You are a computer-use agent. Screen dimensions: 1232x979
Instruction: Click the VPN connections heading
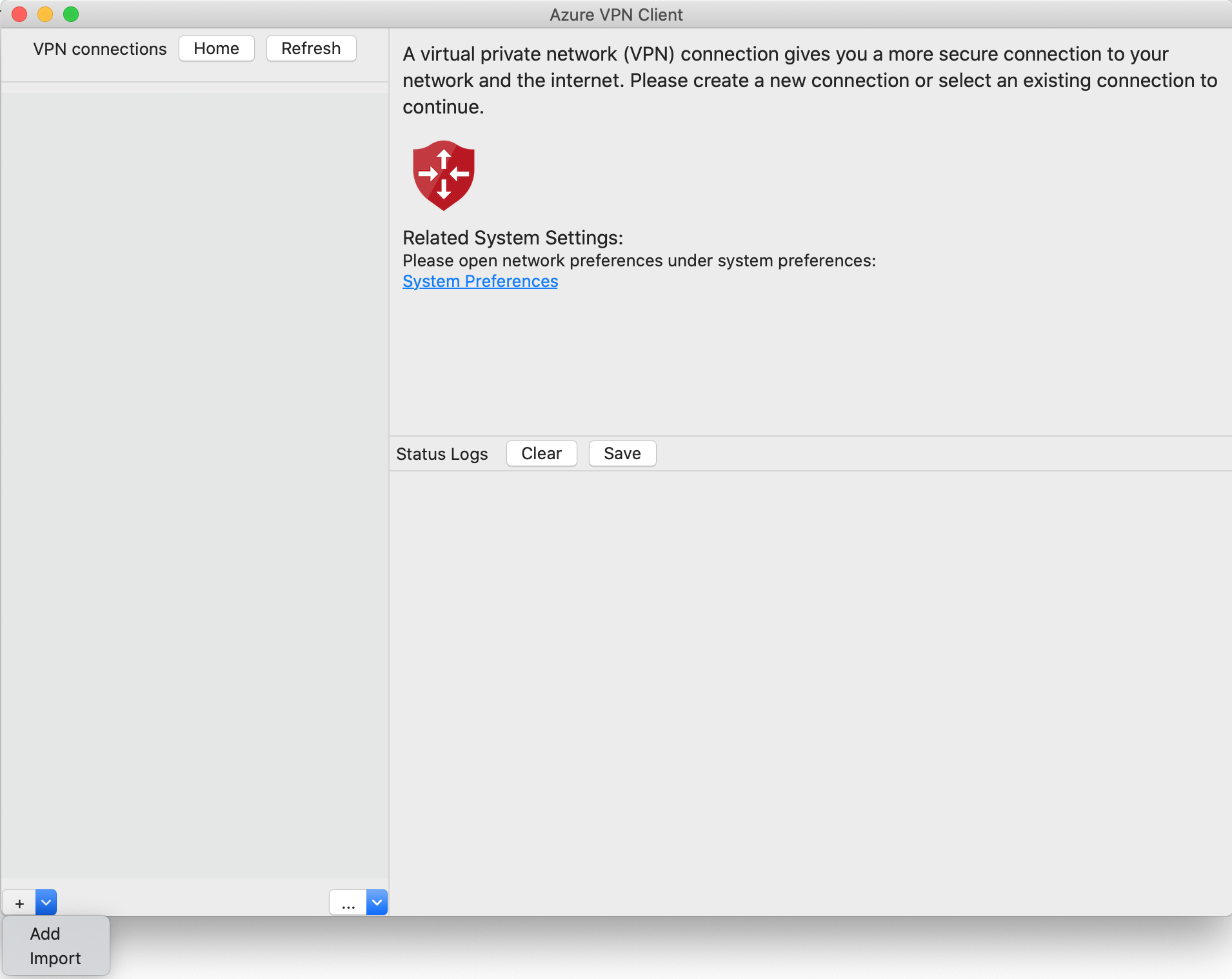coord(100,49)
